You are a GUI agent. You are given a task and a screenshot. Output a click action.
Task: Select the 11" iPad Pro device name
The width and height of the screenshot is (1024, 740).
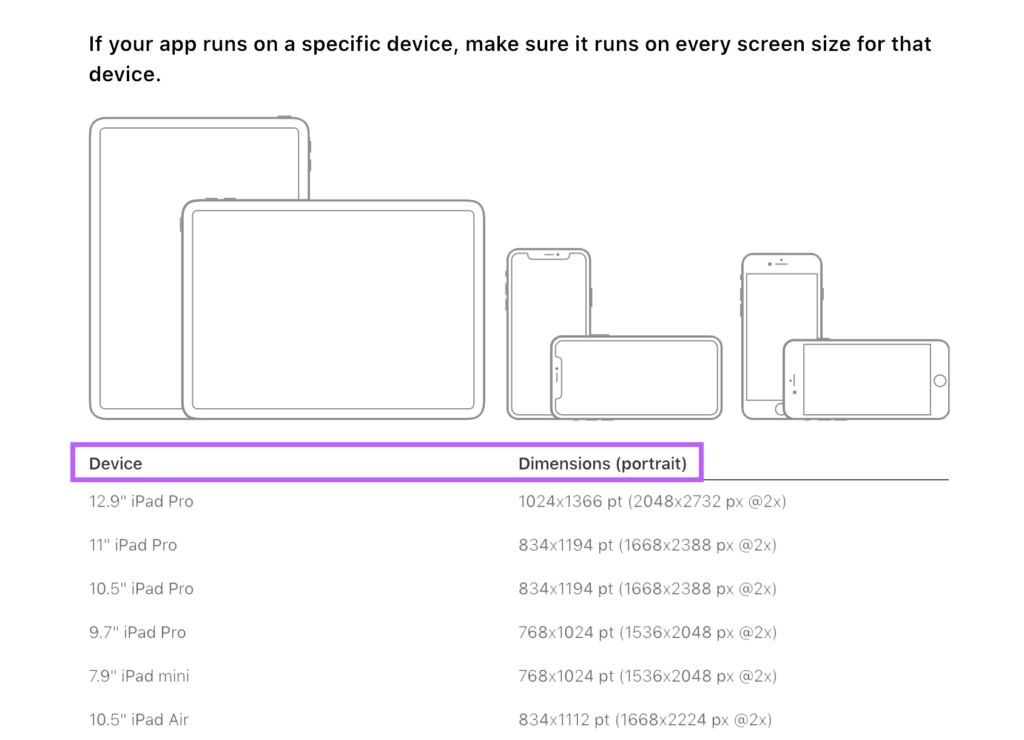(x=133, y=545)
